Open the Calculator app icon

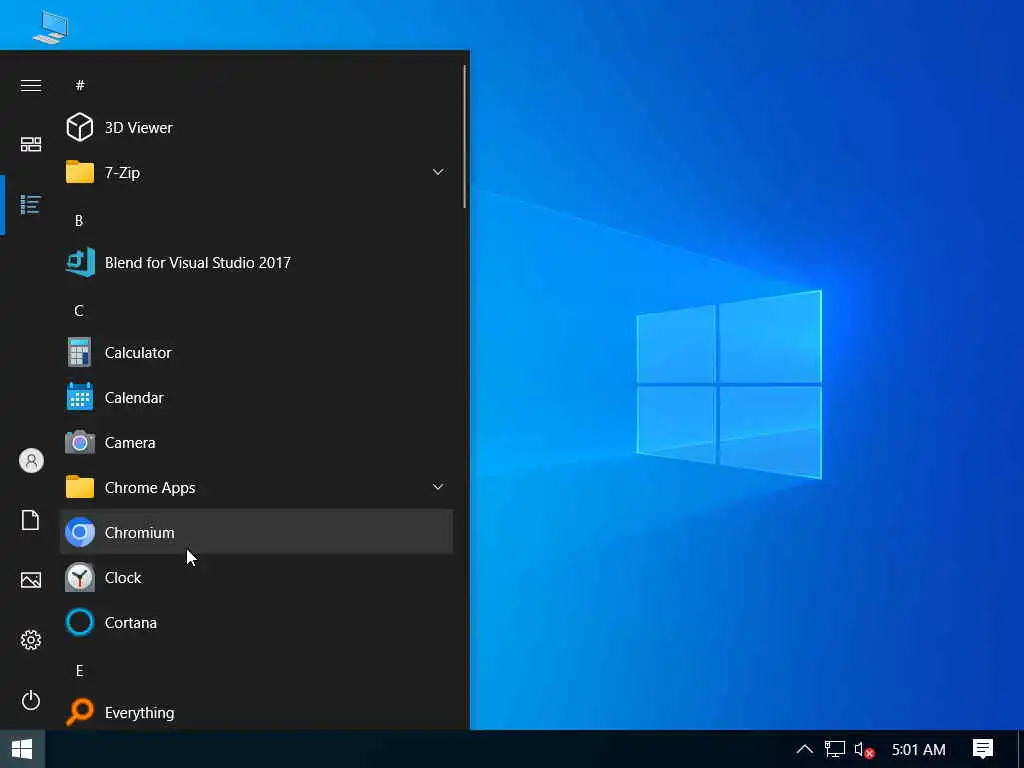[x=80, y=353]
